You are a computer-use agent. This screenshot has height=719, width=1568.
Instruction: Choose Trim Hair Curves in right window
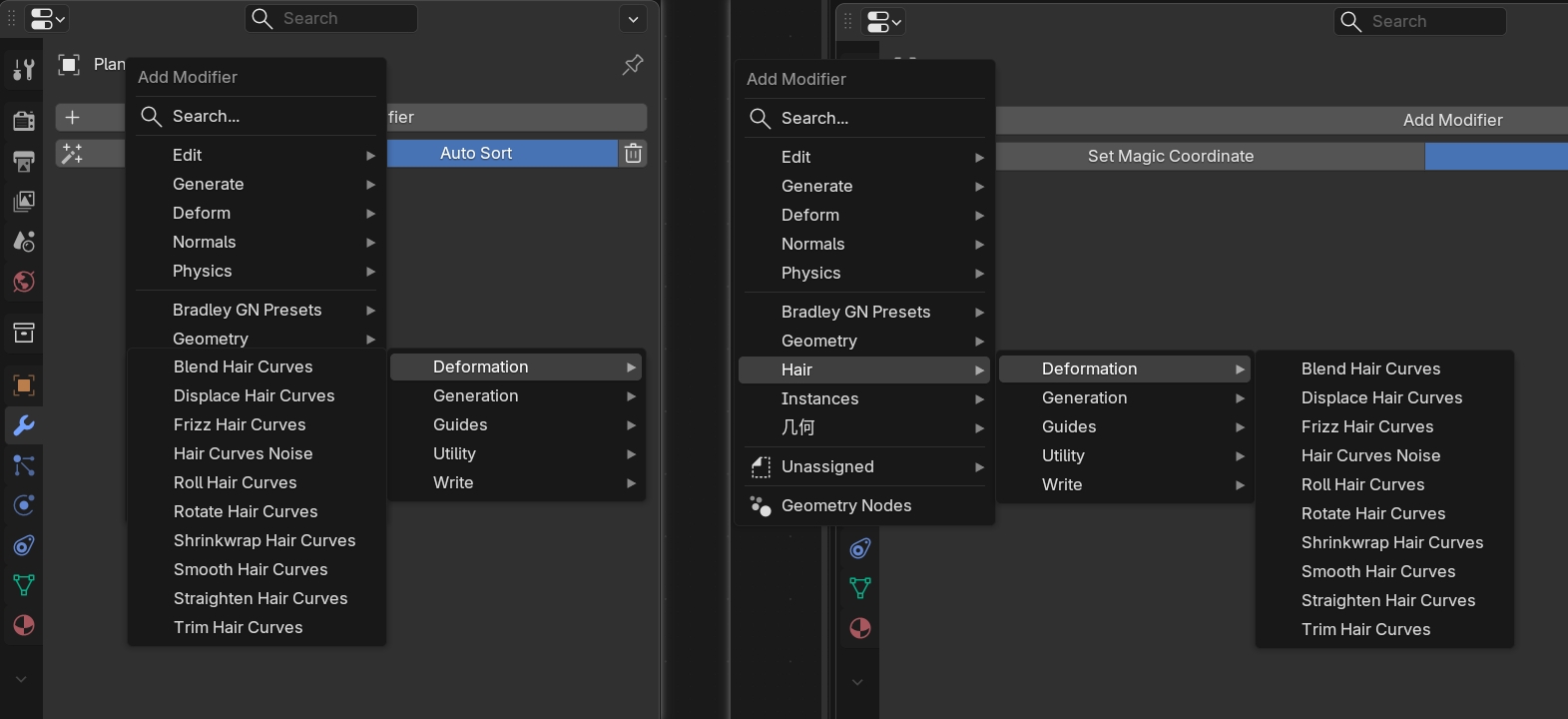pos(1385,629)
